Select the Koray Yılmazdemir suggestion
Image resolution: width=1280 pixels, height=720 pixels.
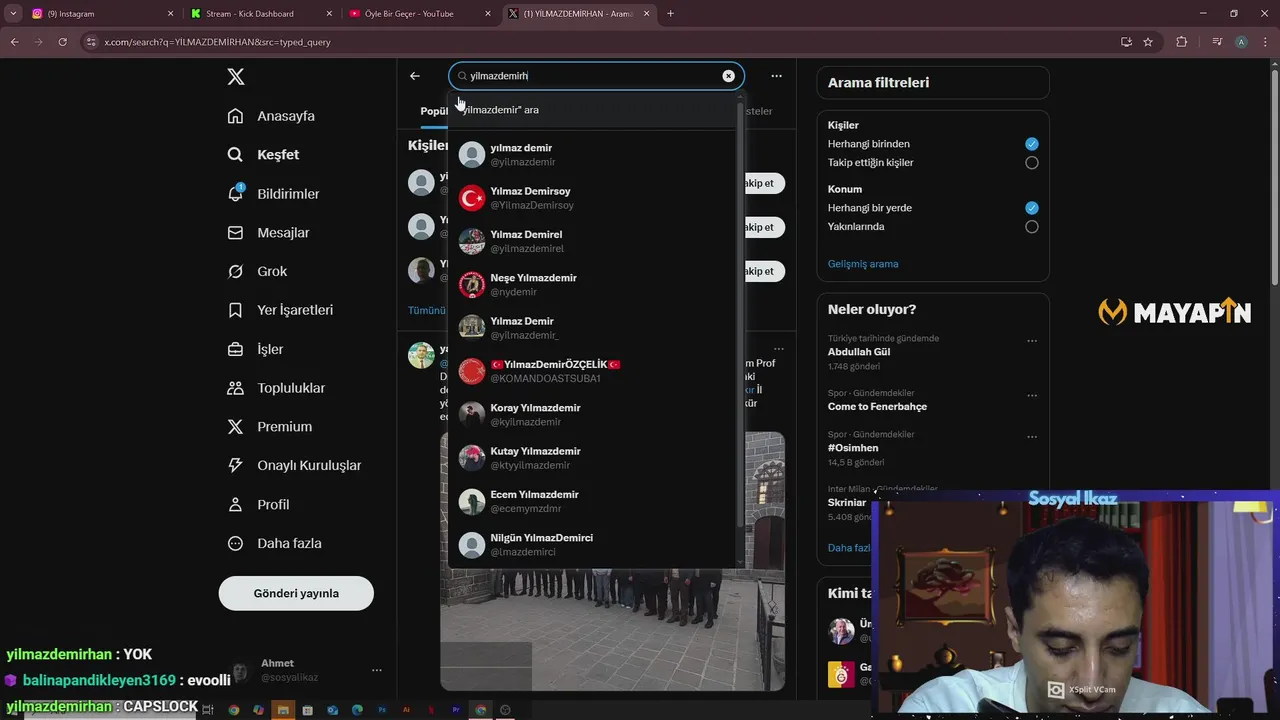592,415
